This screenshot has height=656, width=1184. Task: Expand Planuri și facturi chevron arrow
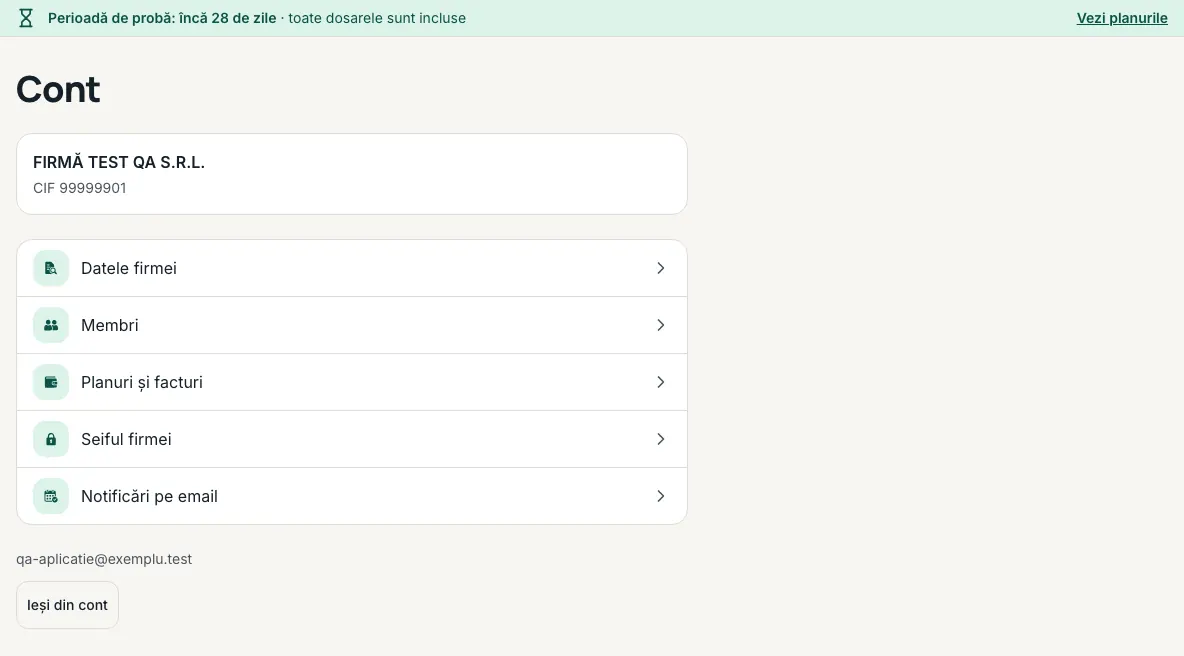click(661, 382)
